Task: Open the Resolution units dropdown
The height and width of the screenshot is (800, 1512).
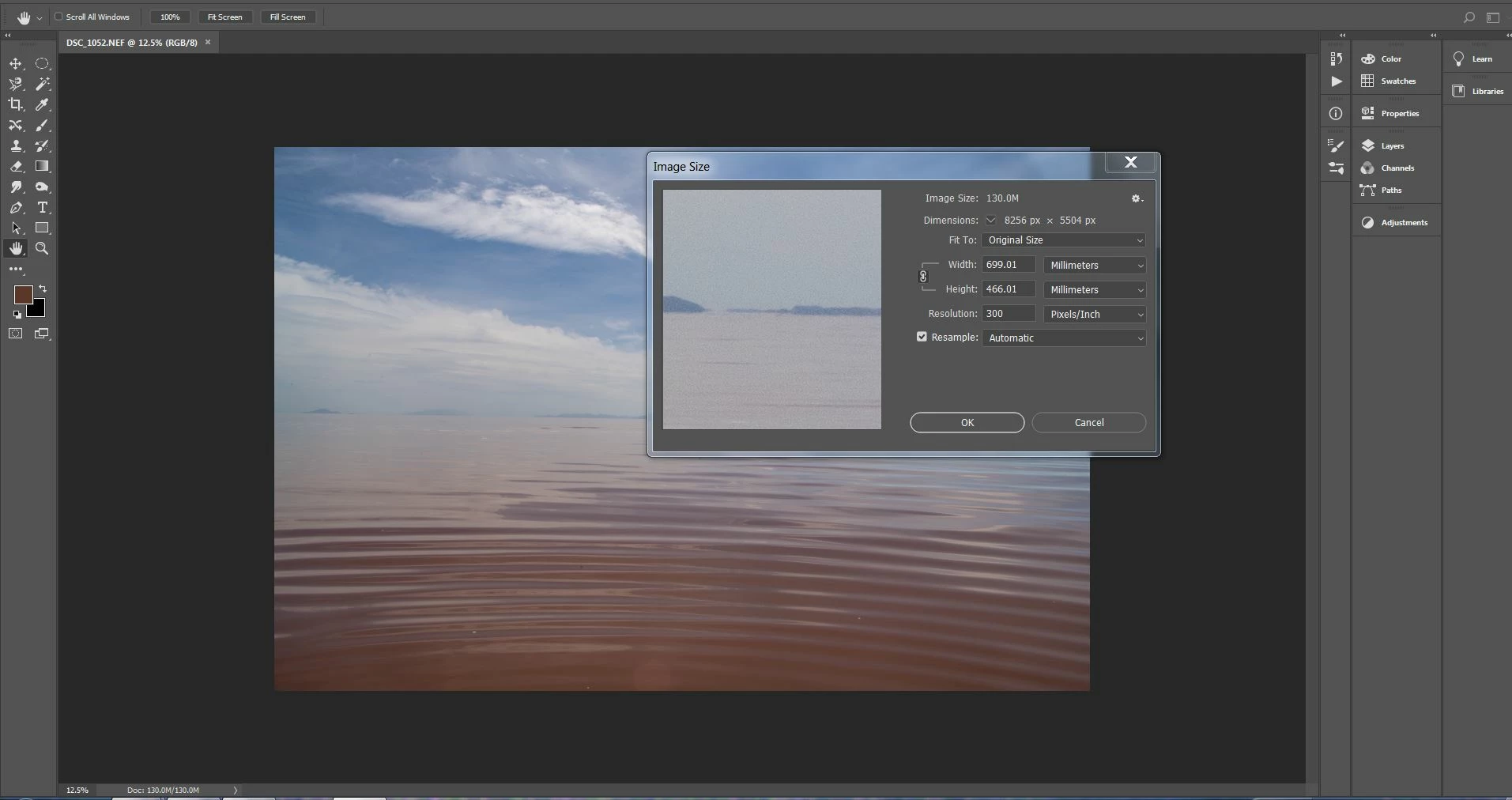Action: (1095, 315)
